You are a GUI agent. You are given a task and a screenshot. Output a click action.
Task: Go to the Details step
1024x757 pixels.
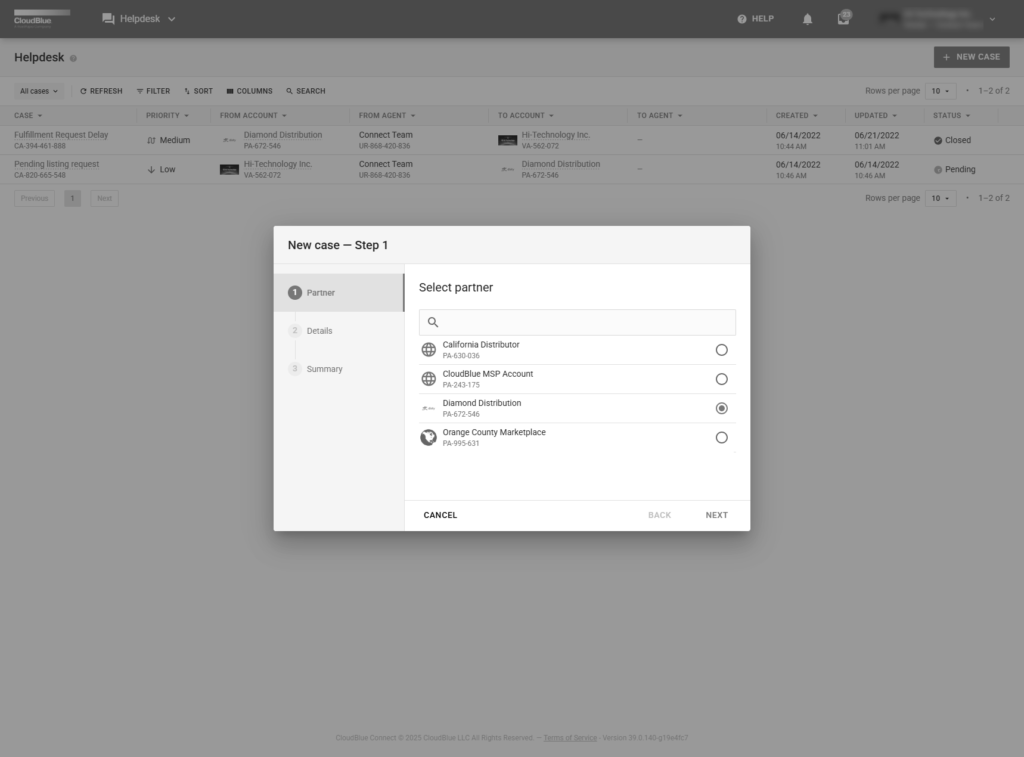pyautogui.click(x=319, y=331)
